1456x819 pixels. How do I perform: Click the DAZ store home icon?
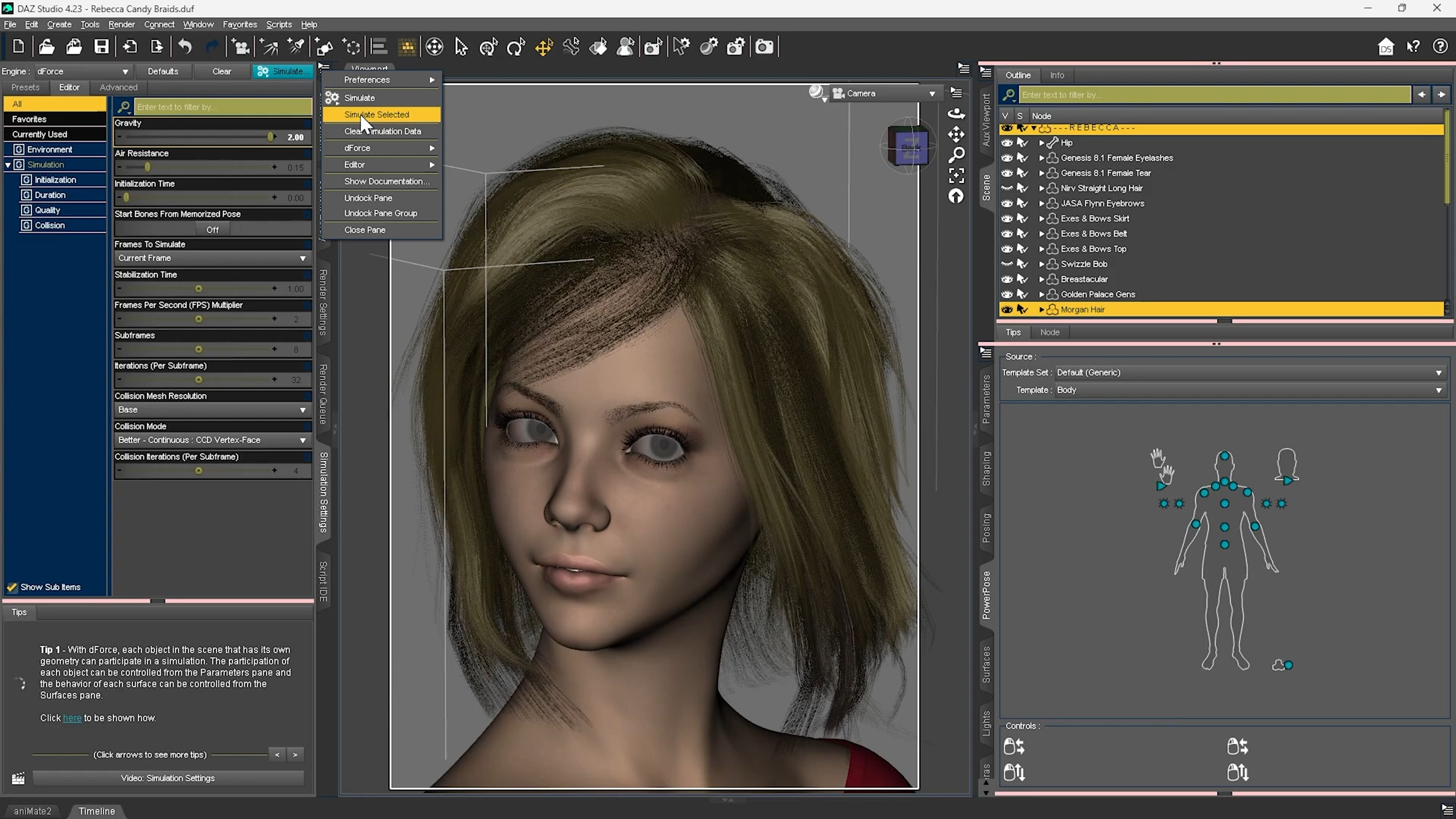coord(1385,47)
